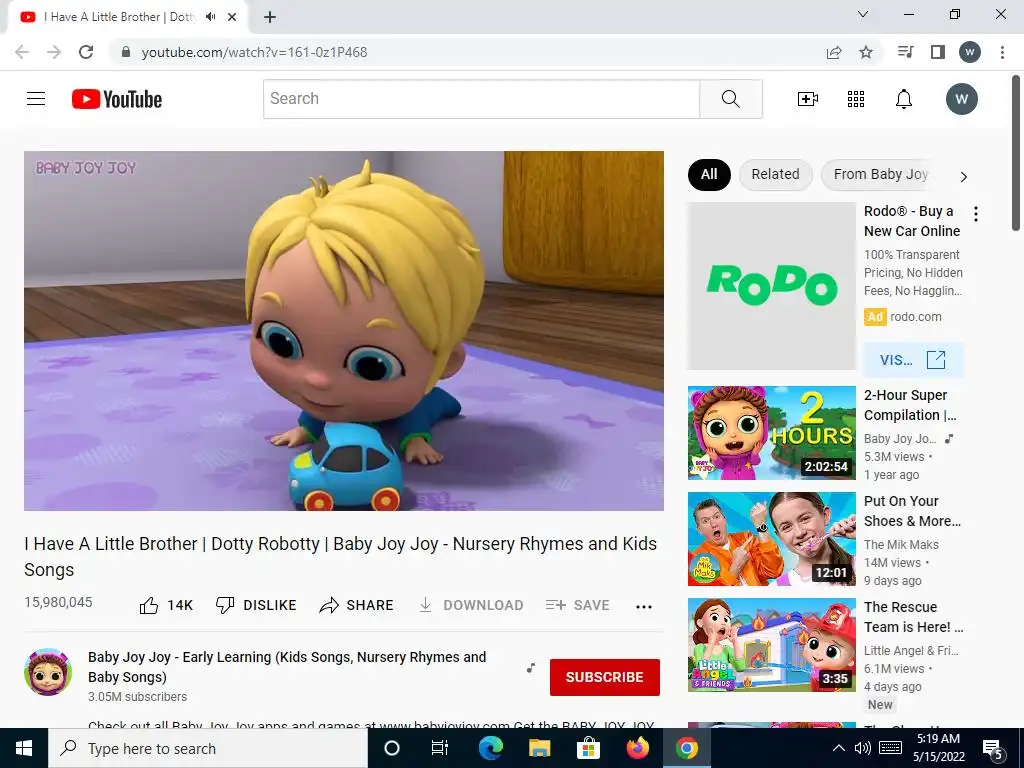Open a new browser tab

(x=270, y=17)
